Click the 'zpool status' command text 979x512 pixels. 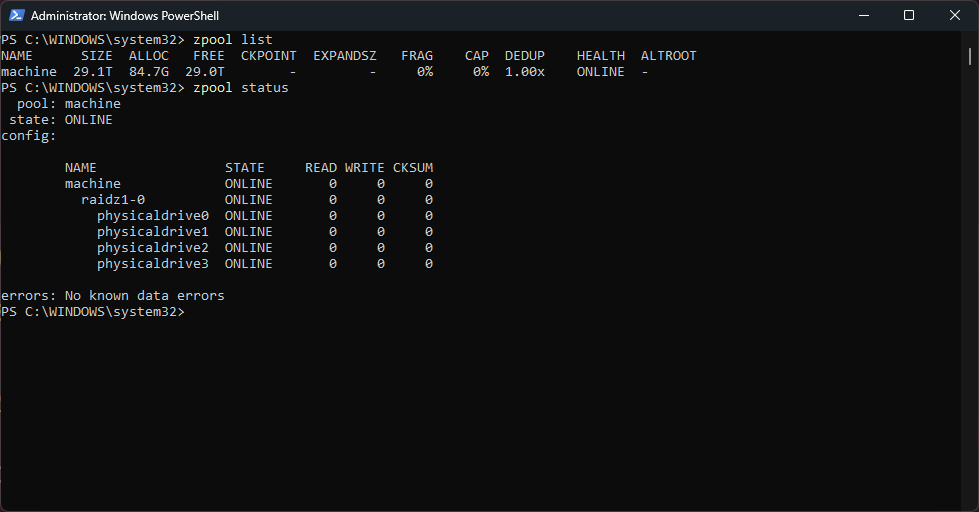(241, 88)
